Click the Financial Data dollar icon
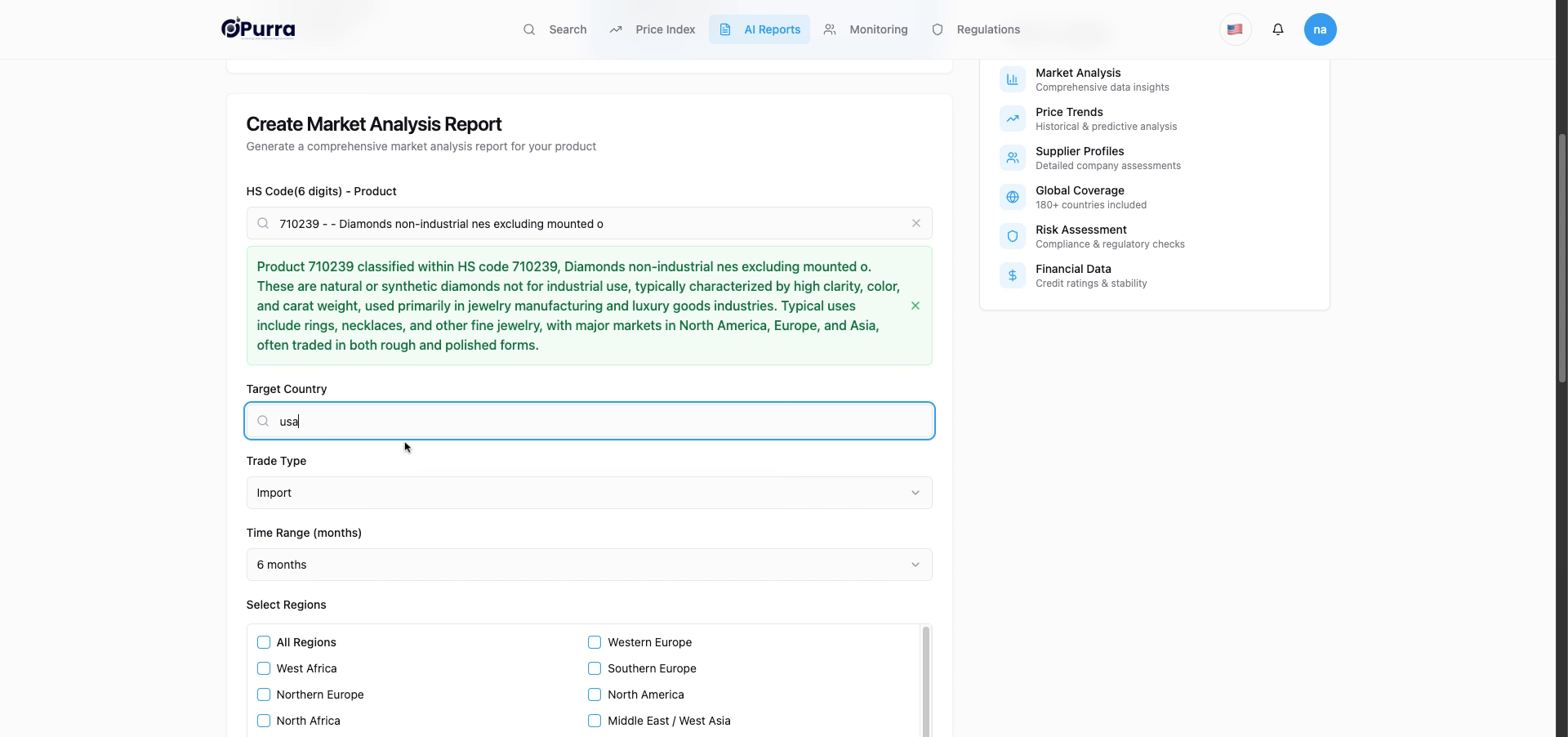The width and height of the screenshot is (1568, 737). pyautogui.click(x=1012, y=275)
